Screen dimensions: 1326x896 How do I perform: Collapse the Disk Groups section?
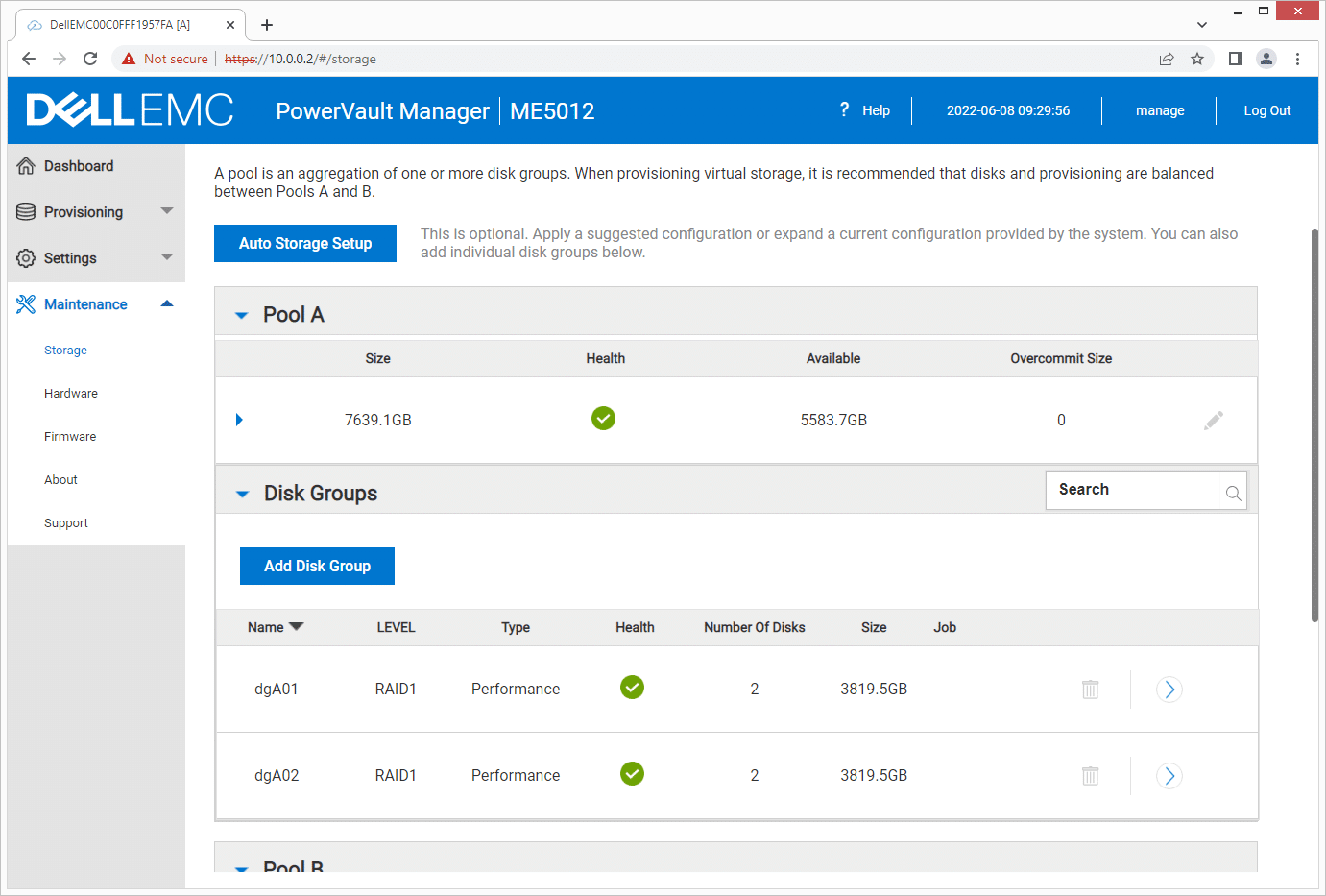pos(242,494)
